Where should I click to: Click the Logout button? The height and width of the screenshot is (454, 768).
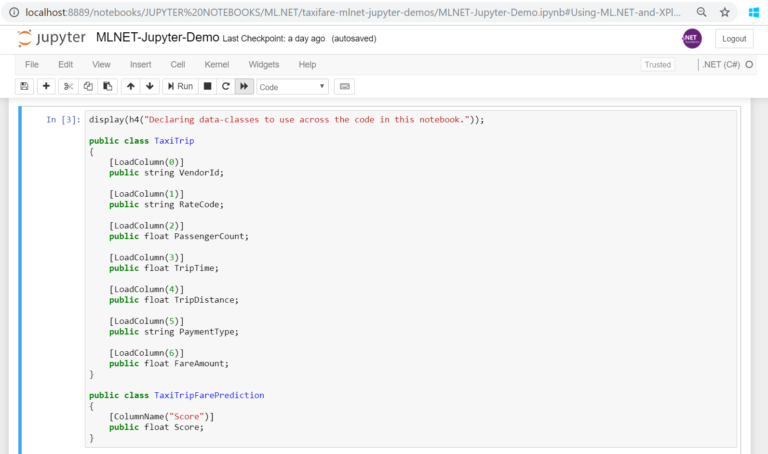coord(734,39)
